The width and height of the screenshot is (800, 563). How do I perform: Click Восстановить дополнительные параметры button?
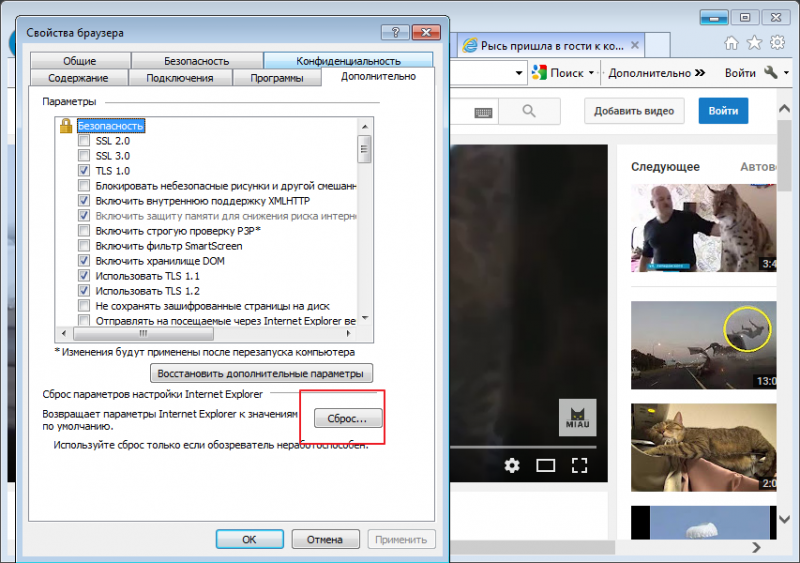tap(261, 373)
